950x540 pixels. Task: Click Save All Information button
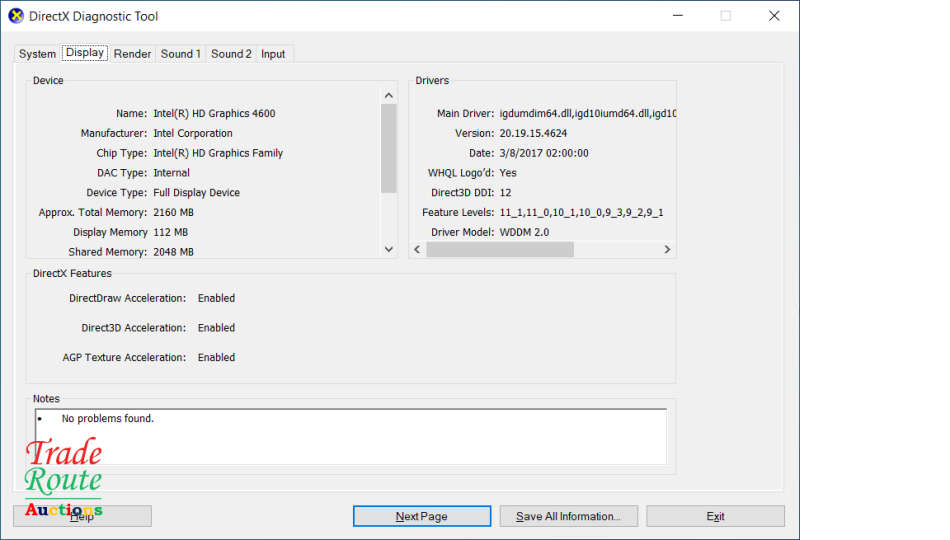568,516
